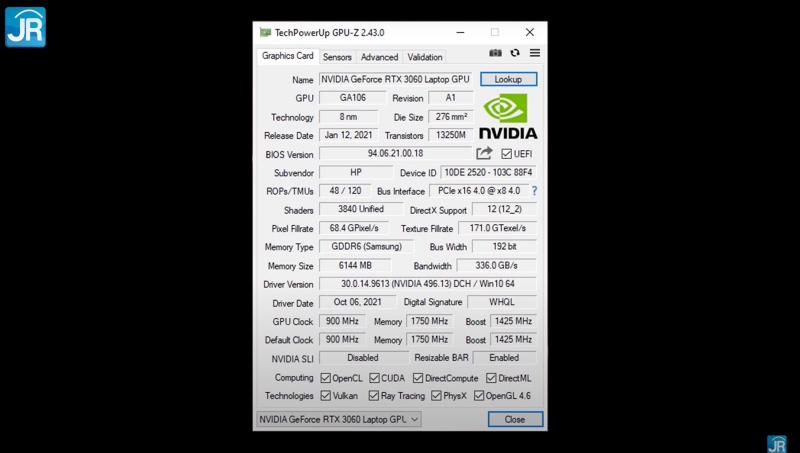
Task: Click the Die Size value 276 mm²
Action: click(x=451, y=117)
